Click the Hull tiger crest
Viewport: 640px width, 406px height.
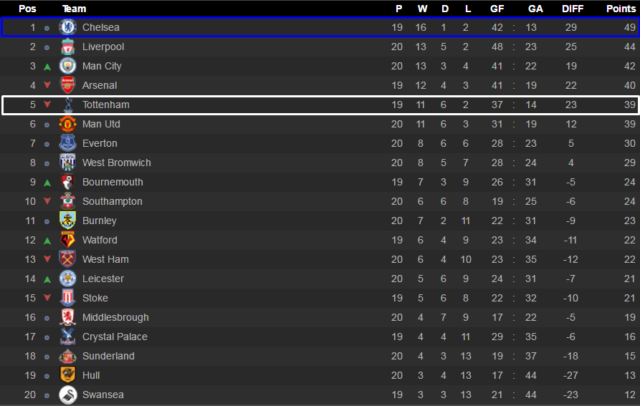68,375
